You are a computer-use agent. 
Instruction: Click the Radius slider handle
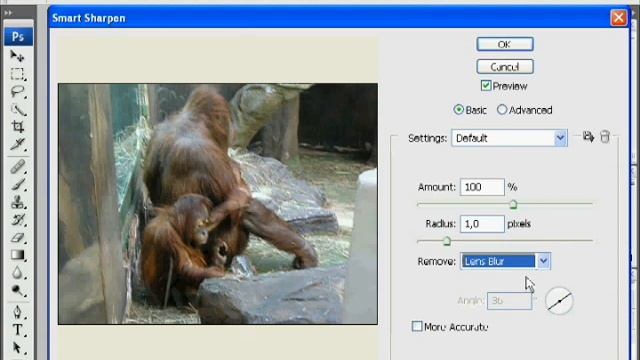coord(447,241)
